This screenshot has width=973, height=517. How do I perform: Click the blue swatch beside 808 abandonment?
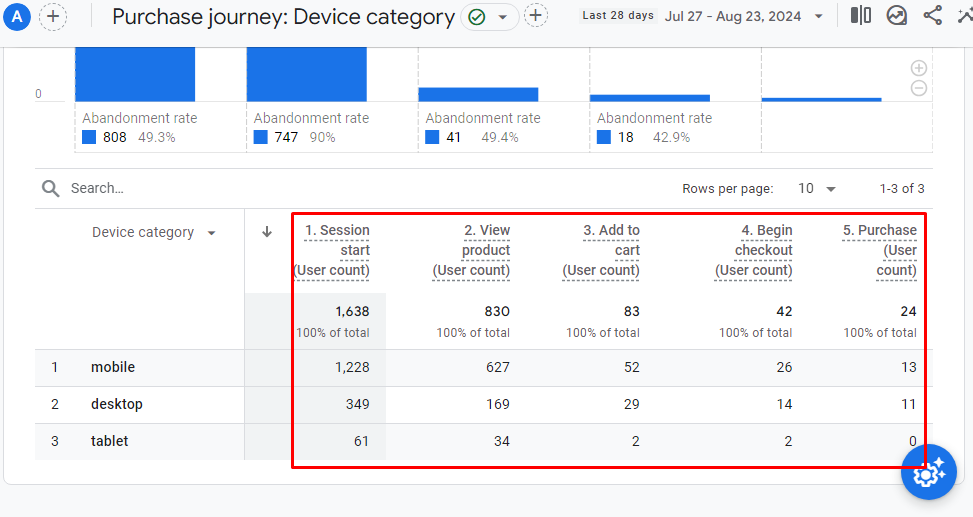click(x=89, y=137)
